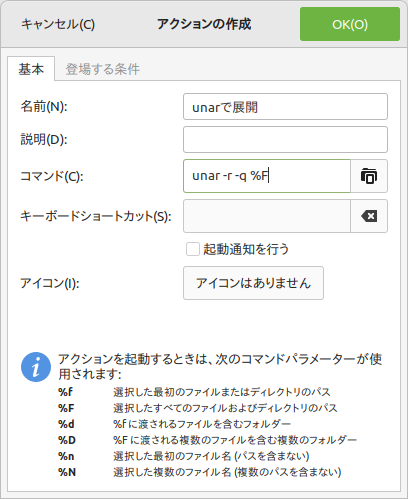Confirm with the green OK(O) button
The height and width of the screenshot is (499, 408).
pyautogui.click(x=350, y=24)
